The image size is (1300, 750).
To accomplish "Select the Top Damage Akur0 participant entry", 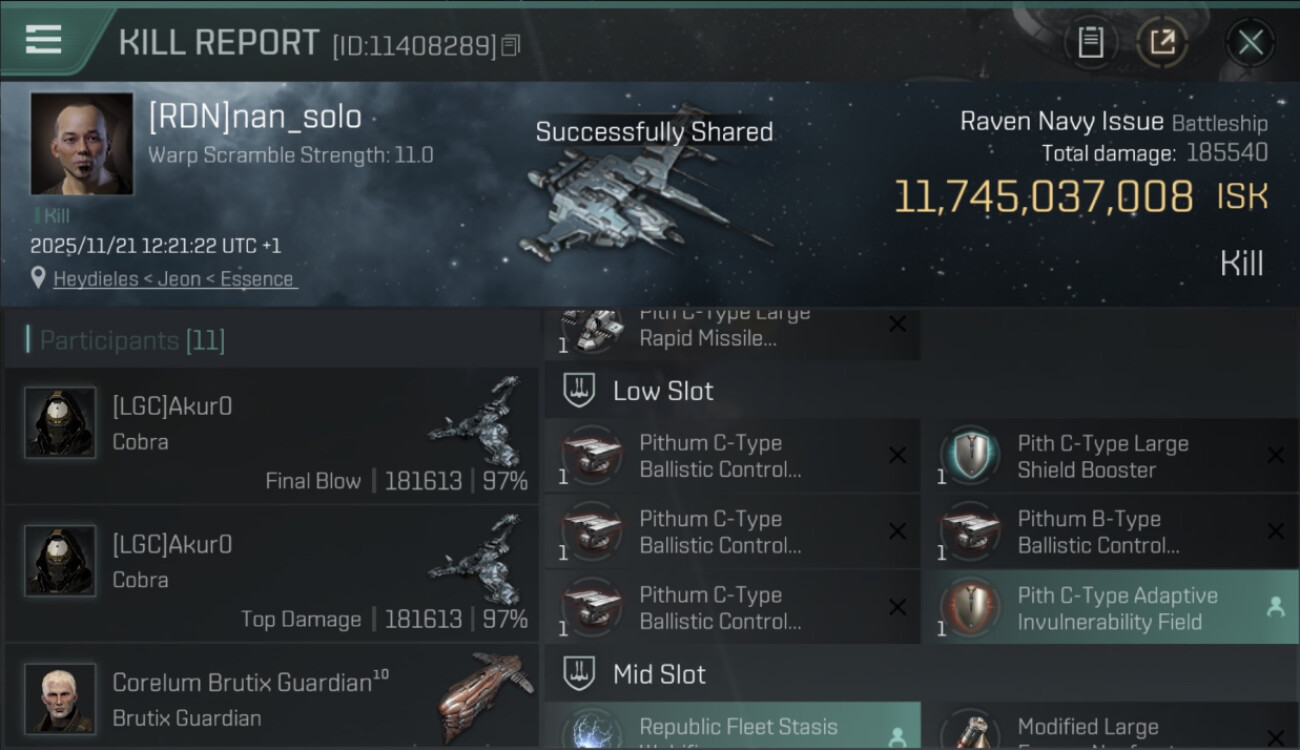I will tap(270, 572).
